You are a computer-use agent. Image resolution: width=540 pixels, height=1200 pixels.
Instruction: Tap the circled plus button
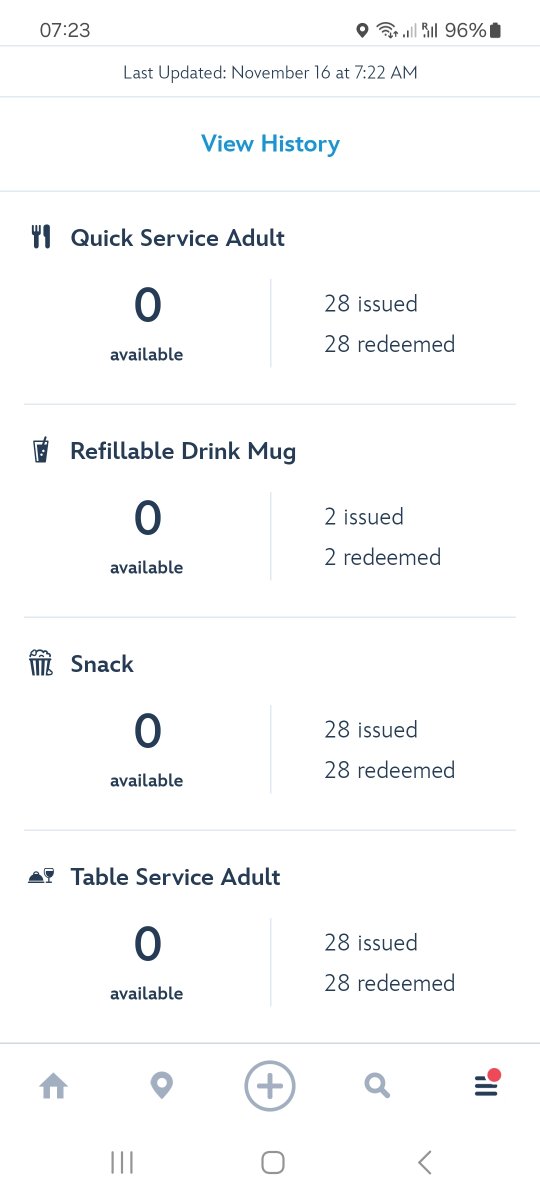pos(270,1086)
